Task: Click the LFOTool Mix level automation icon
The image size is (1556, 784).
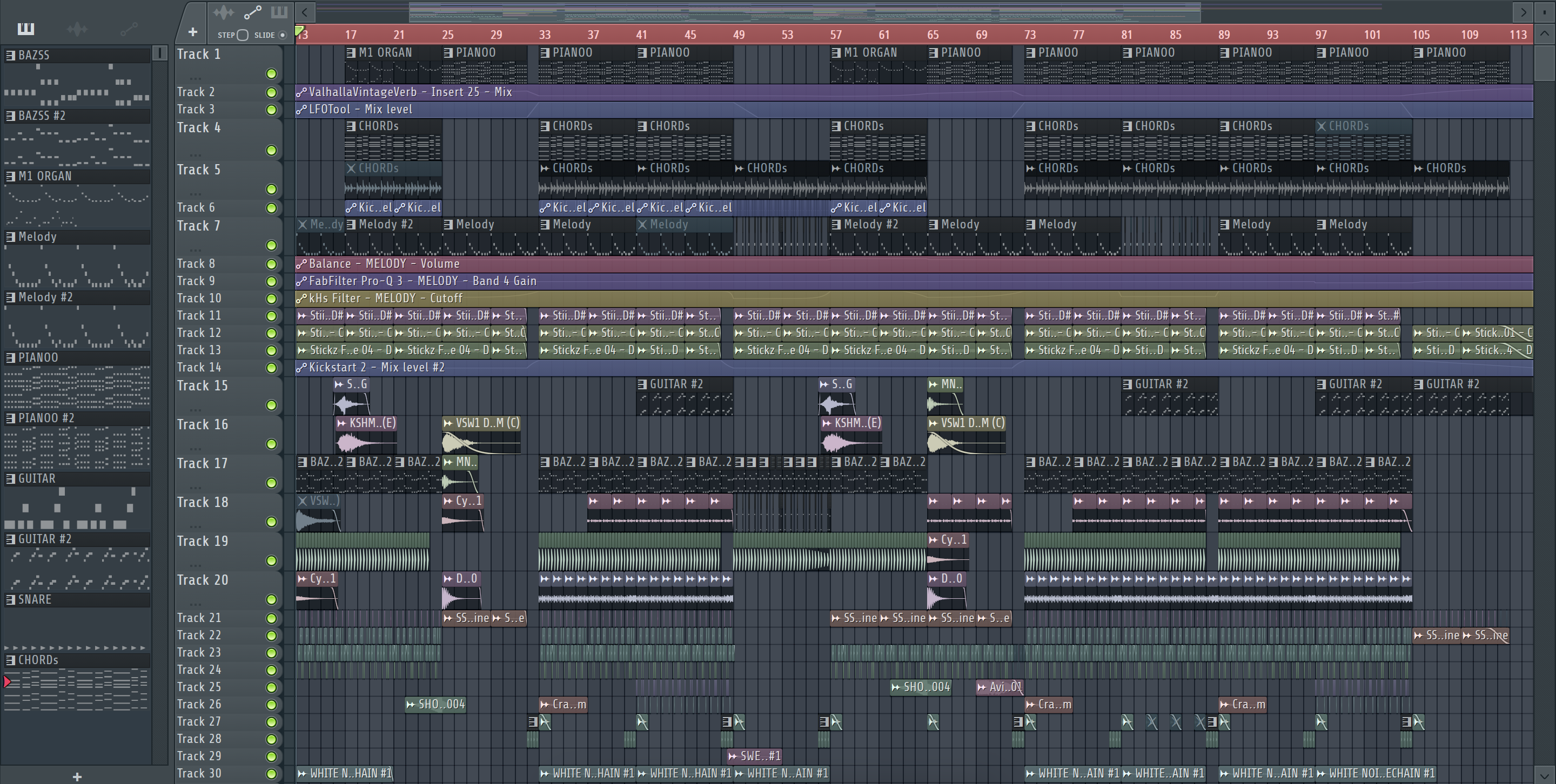Action: (x=301, y=110)
